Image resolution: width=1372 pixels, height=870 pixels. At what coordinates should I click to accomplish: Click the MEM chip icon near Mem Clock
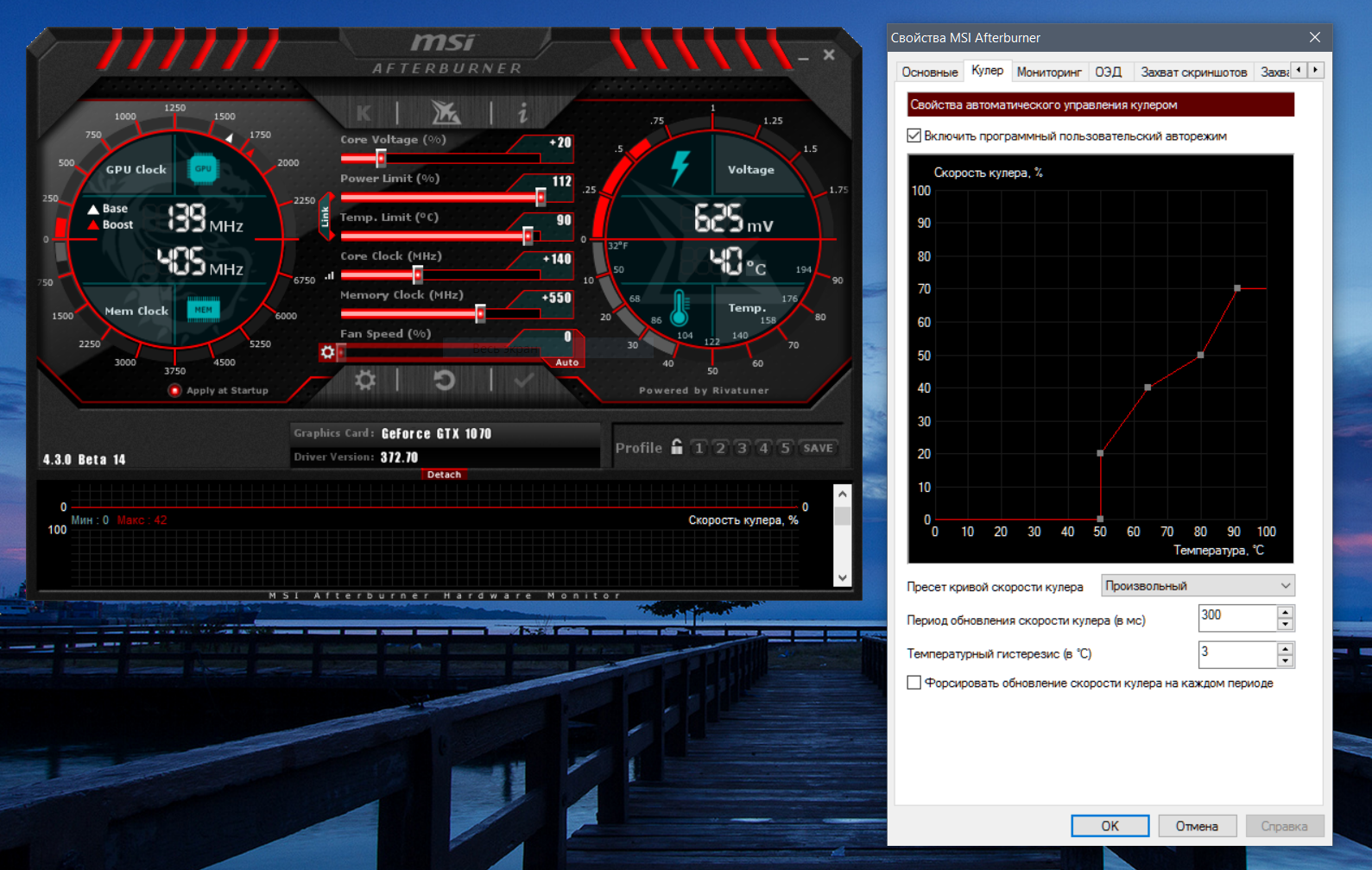[203, 310]
